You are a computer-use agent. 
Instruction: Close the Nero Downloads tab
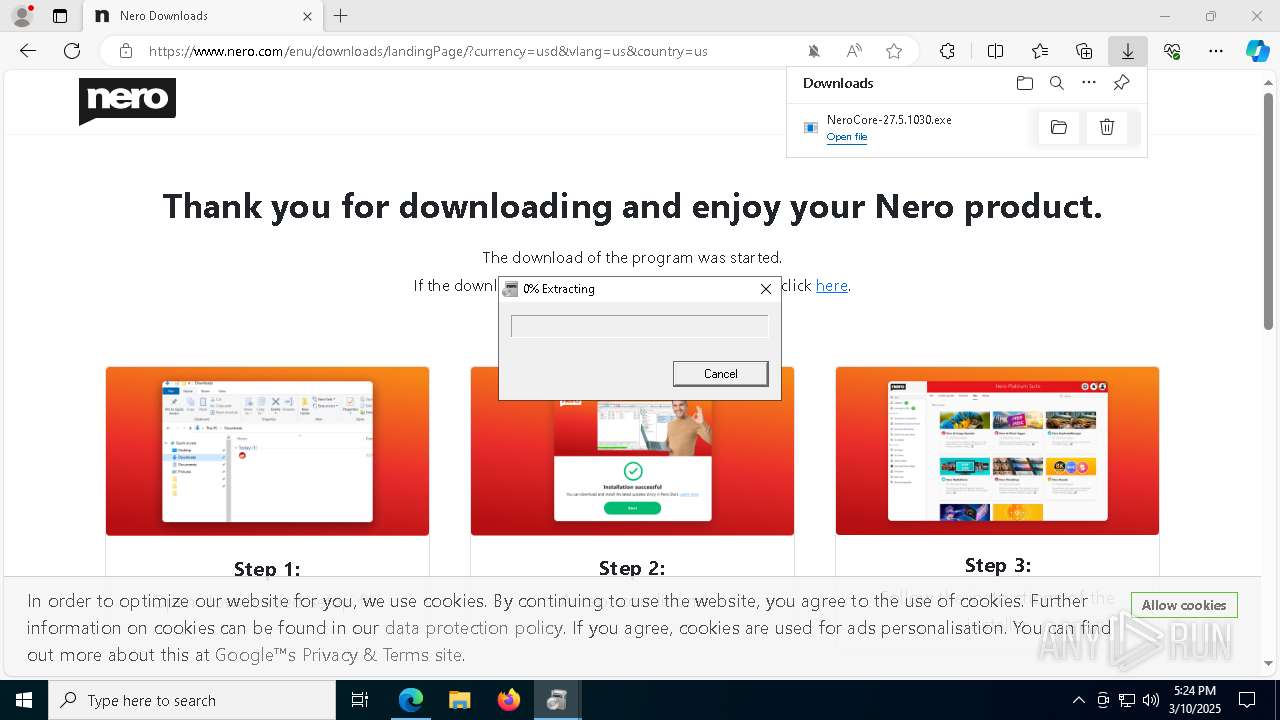click(x=308, y=16)
